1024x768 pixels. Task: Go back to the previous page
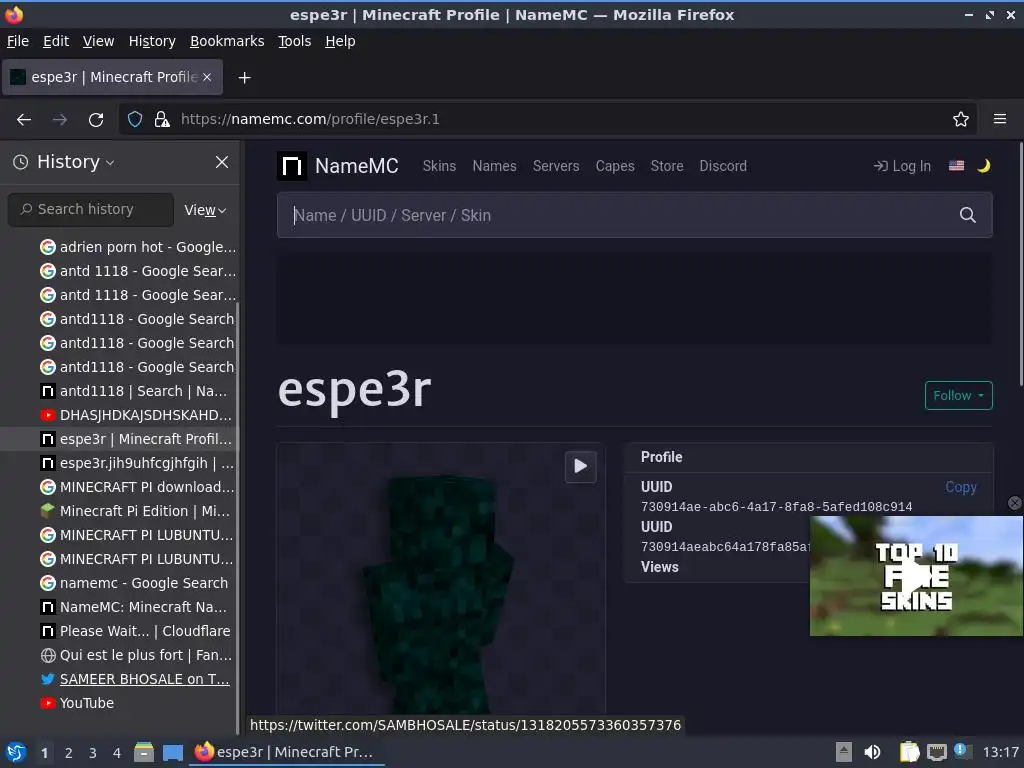tap(24, 120)
